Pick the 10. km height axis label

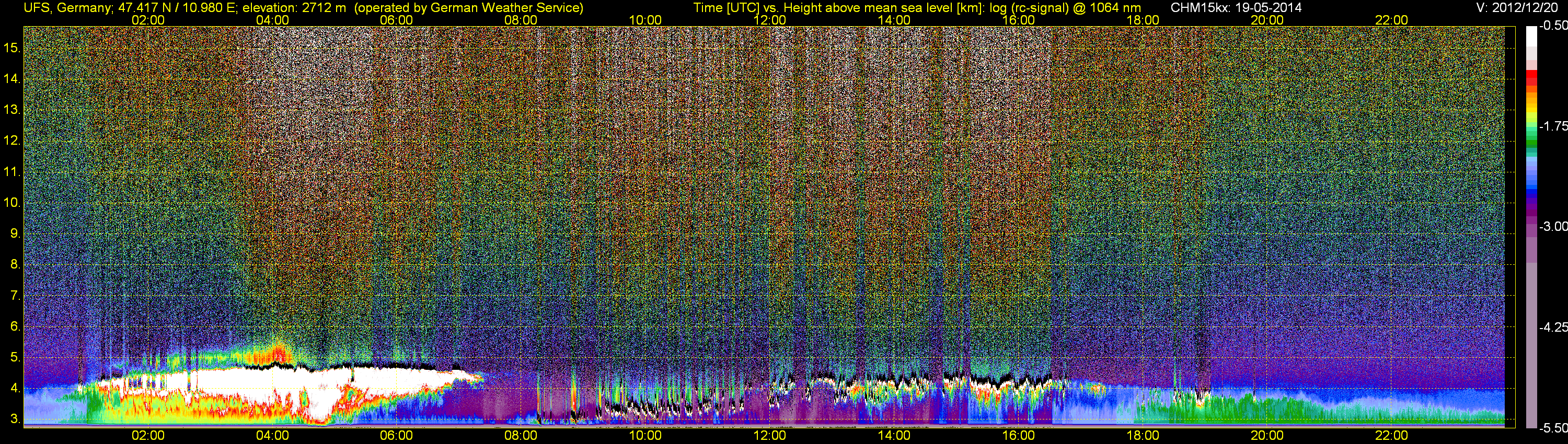(12, 203)
